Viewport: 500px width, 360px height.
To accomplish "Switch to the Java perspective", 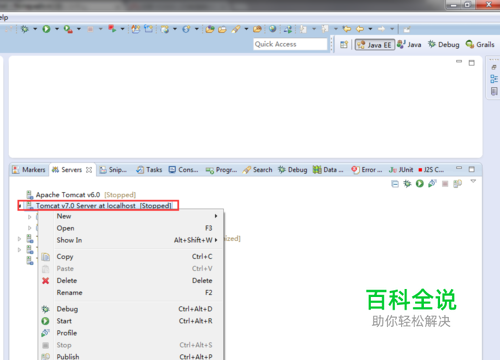I will click(409, 45).
